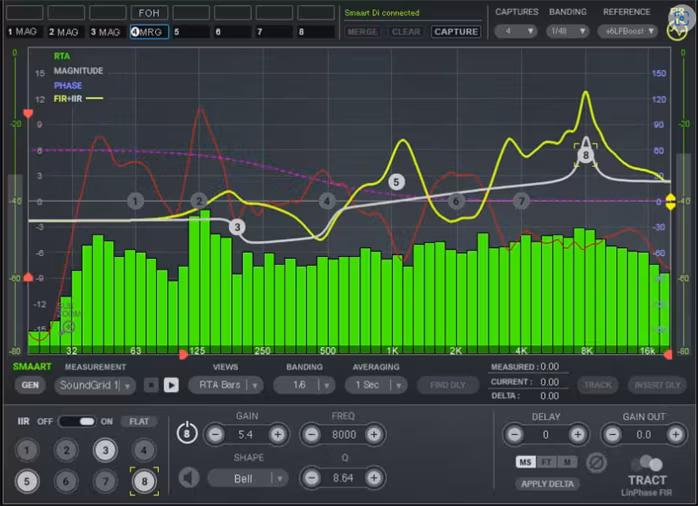This screenshot has width=698, height=506.
Task: Select filter node 7 on the graph
Action: pyautogui.click(x=521, y=201)
